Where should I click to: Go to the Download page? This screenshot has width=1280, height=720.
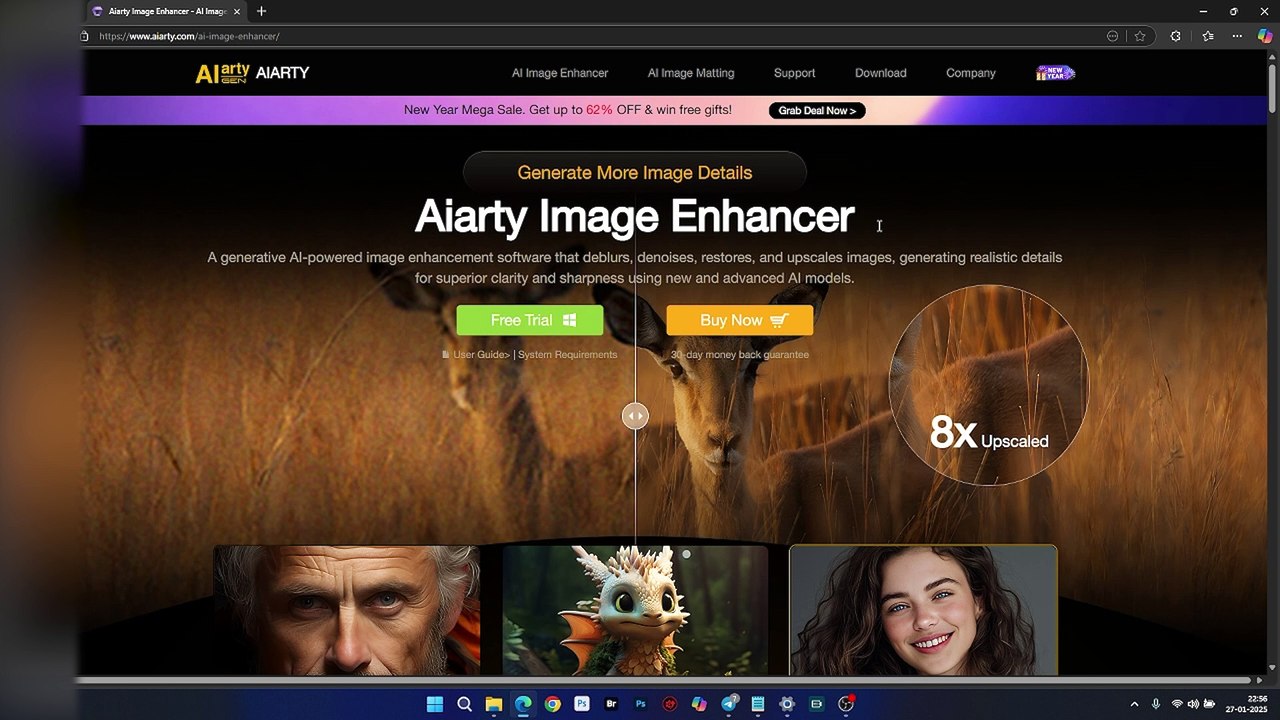pos(881,73)
